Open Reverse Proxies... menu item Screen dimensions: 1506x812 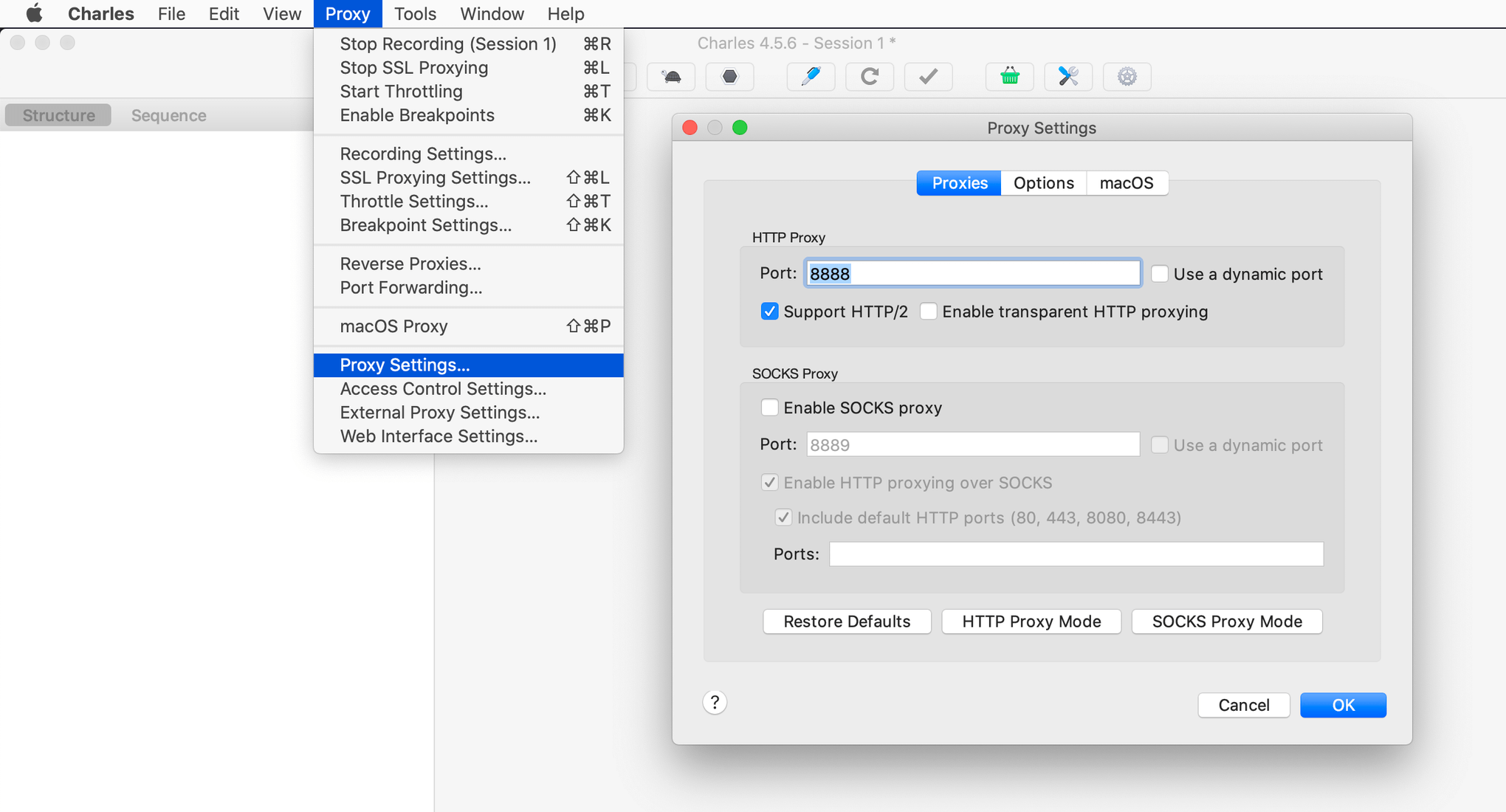tap(469, 264)
